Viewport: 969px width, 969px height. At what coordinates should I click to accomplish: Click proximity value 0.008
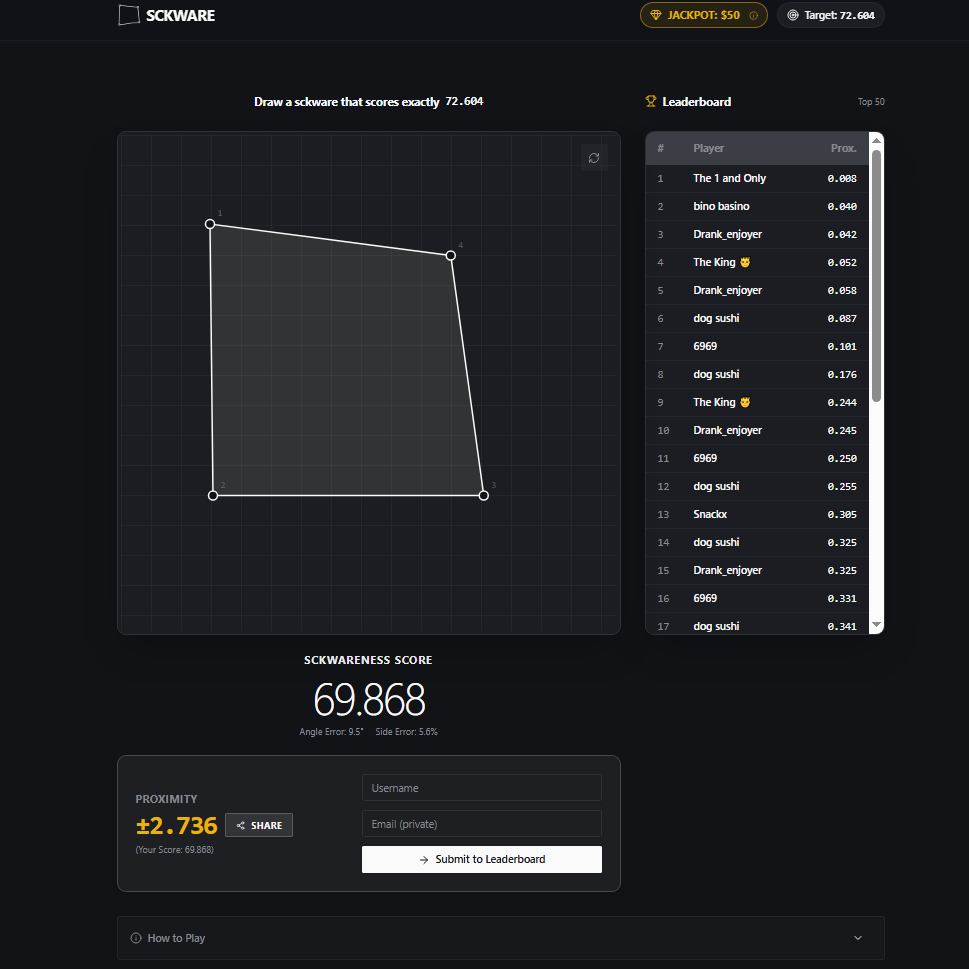tap(842, 179)
